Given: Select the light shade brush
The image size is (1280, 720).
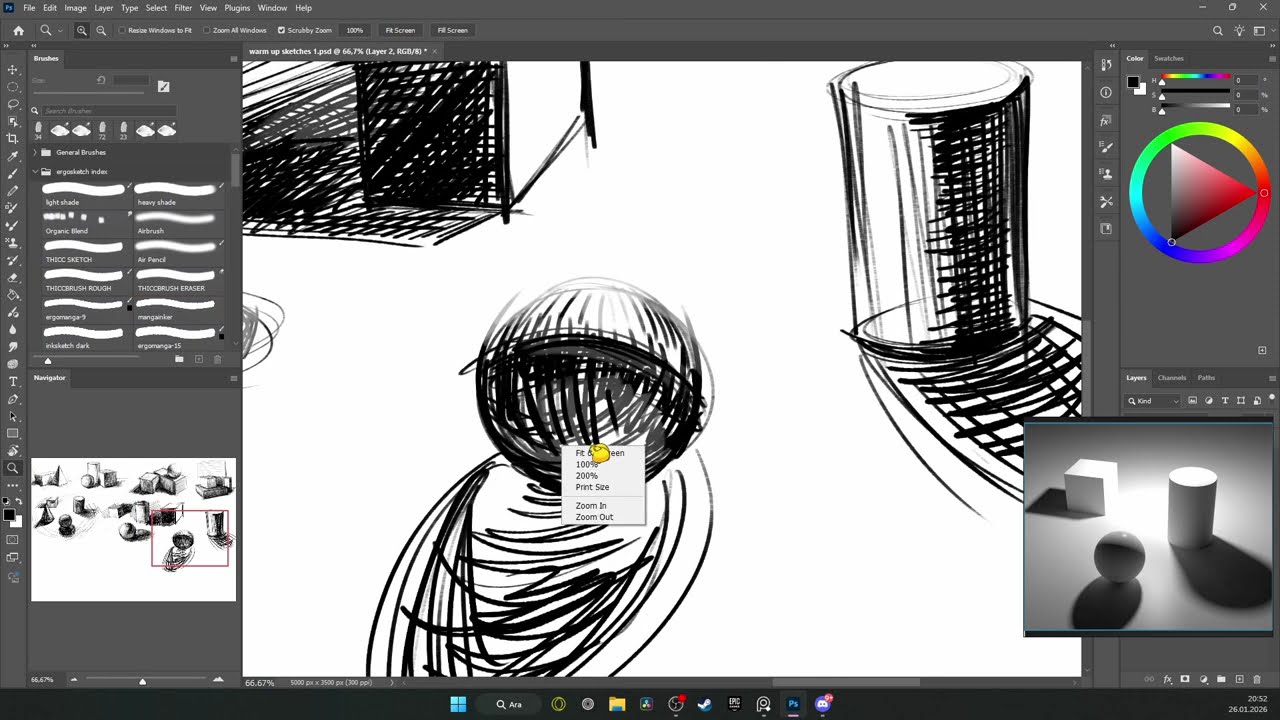Looking at the screenshot, I should 84,192.
